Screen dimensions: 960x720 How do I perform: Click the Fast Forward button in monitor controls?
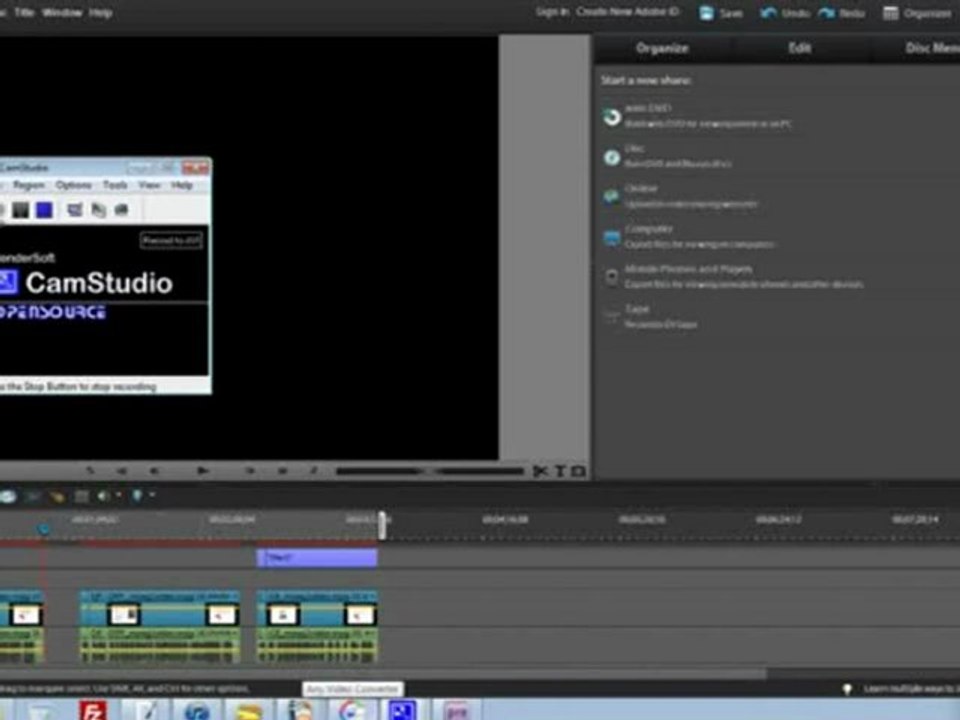pos(282,471)
